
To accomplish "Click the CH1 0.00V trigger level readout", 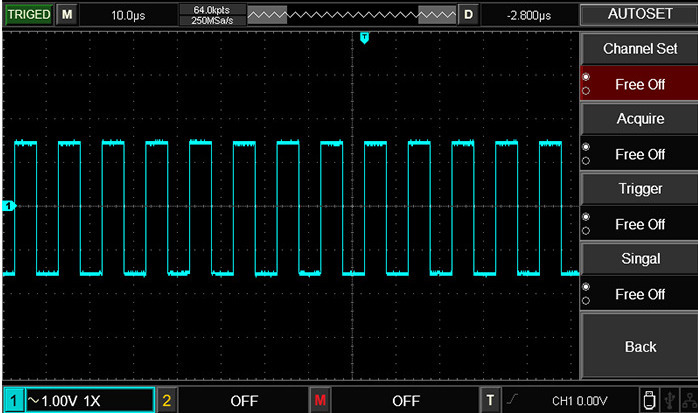I will 580,401.
